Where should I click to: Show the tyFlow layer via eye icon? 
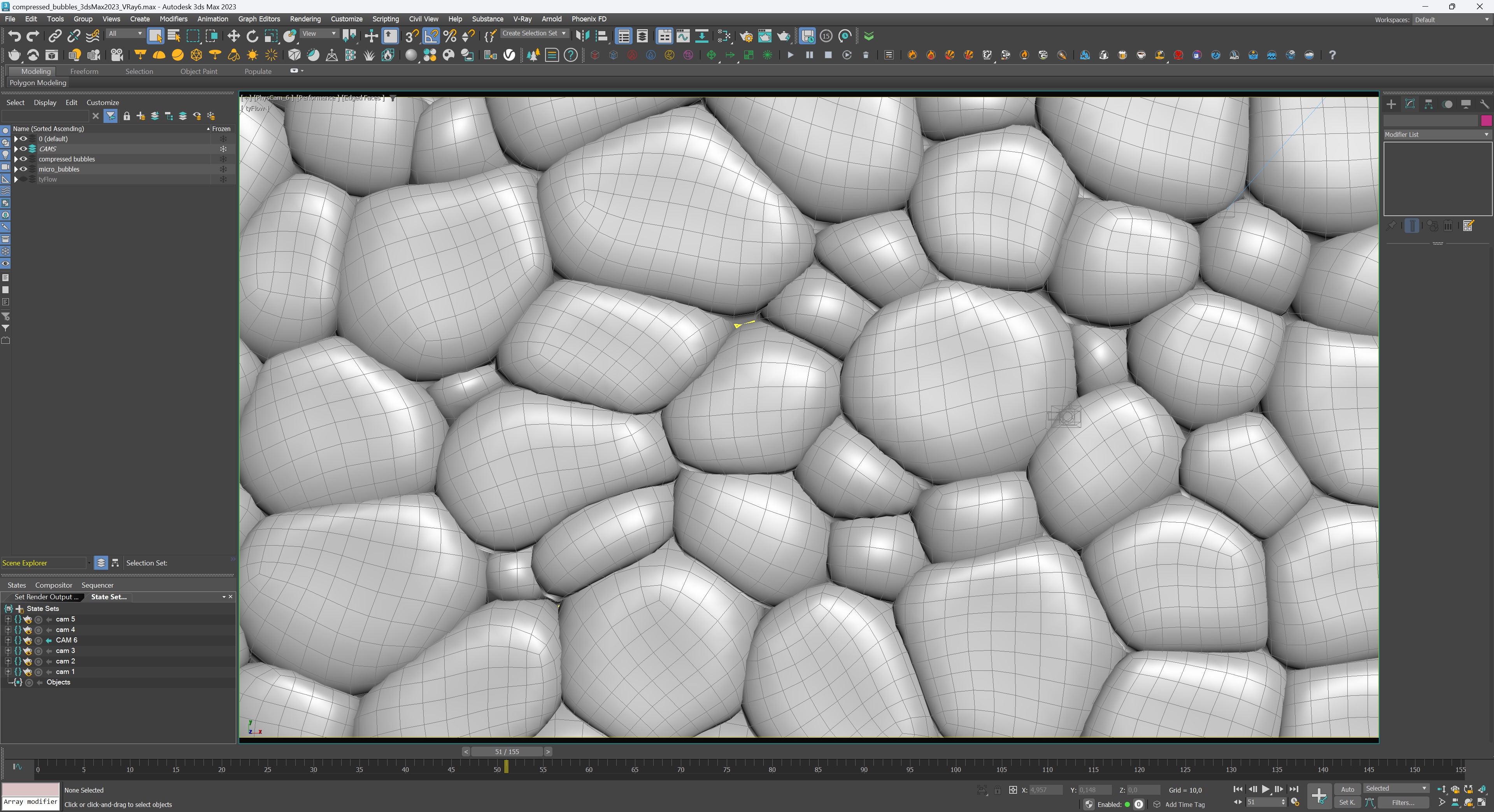pyautogui.click(x=24, y=179)
